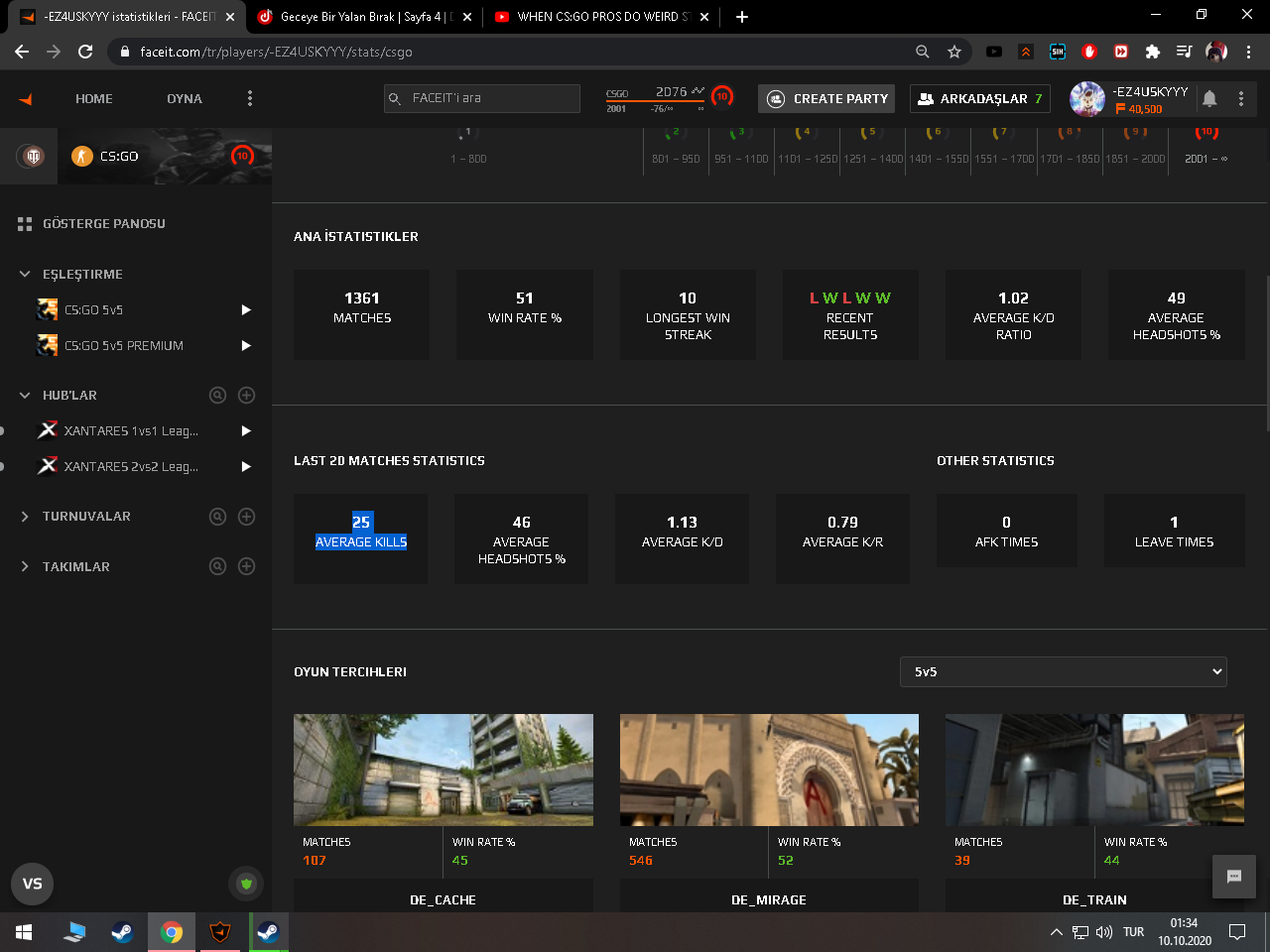Open GÖSTERGE PANOSU dashboard link

click(x=104, y=224)
